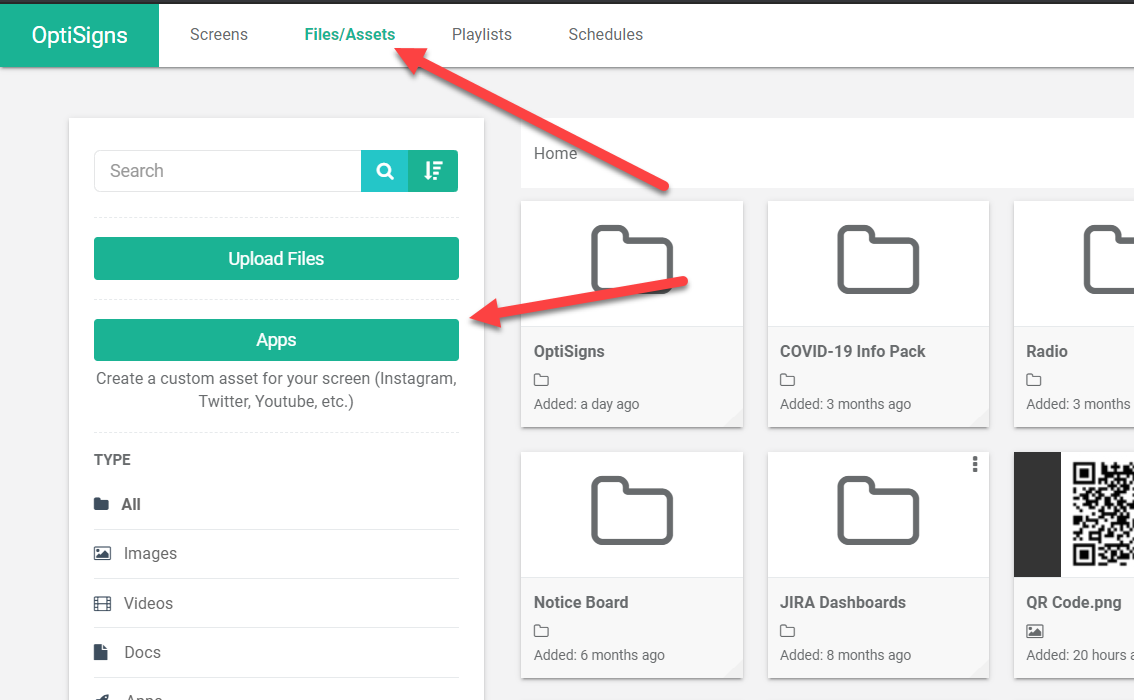Select the 'Images' type filter label
1134x700 pixels.
pyautogui.click(x=150, y=553)
